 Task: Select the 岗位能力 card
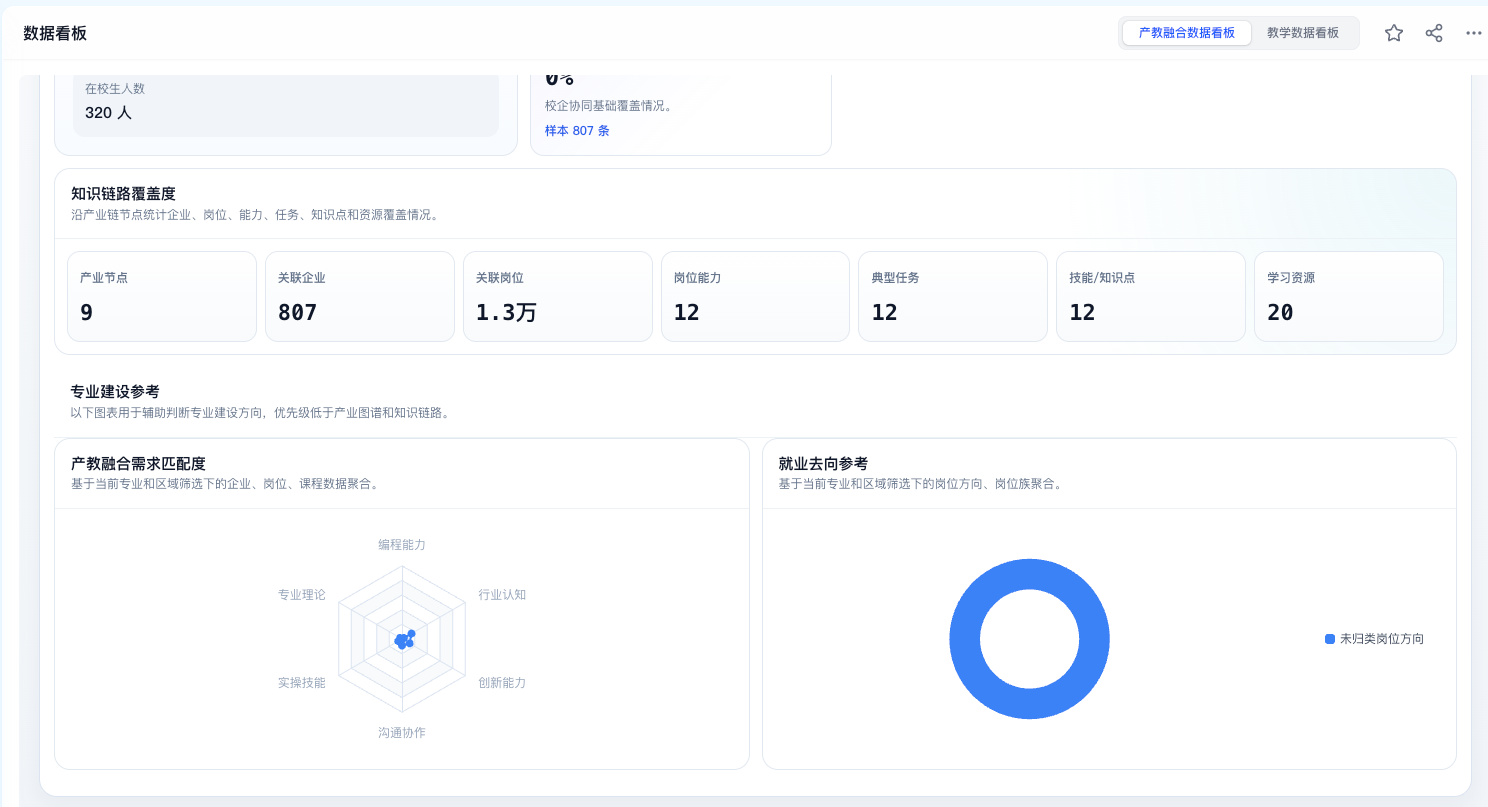[x=756, y=297]
